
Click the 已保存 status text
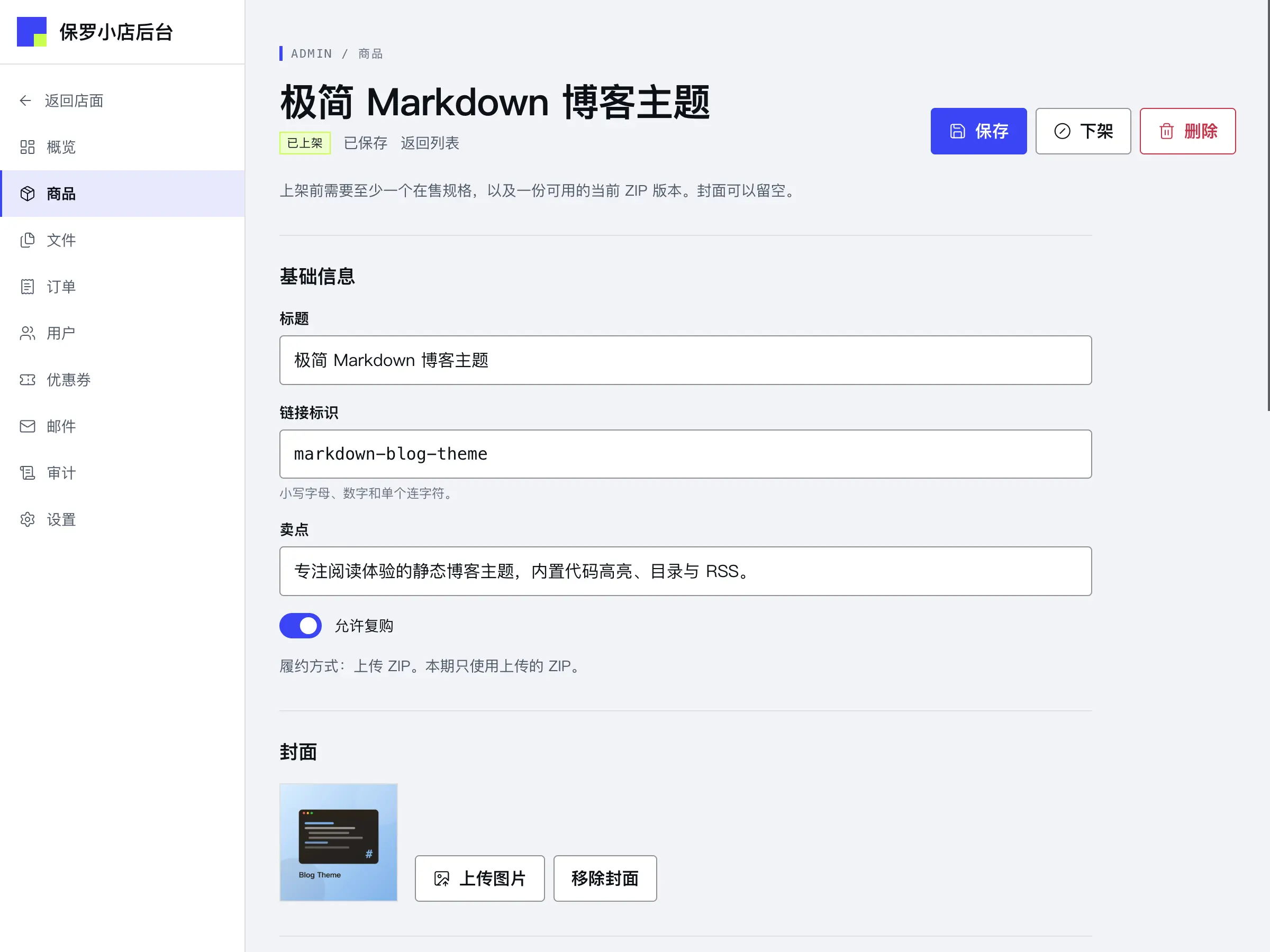coord(365,143)
